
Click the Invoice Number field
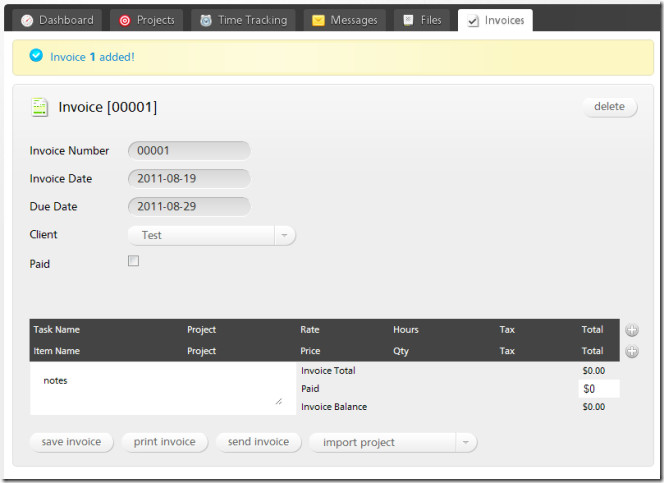click(189, 151)
